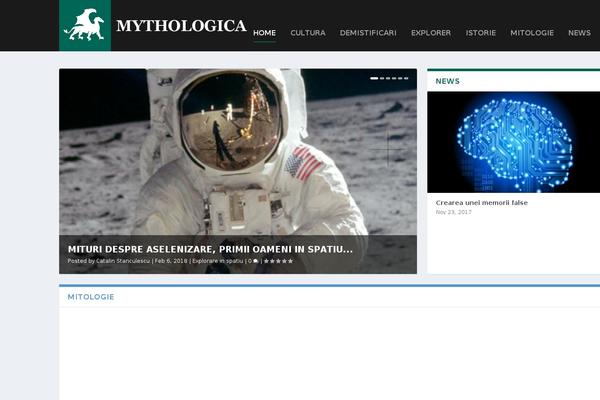
Task: Open 'Crearea unei memorii false' article
Action: [x=481, y=203]
